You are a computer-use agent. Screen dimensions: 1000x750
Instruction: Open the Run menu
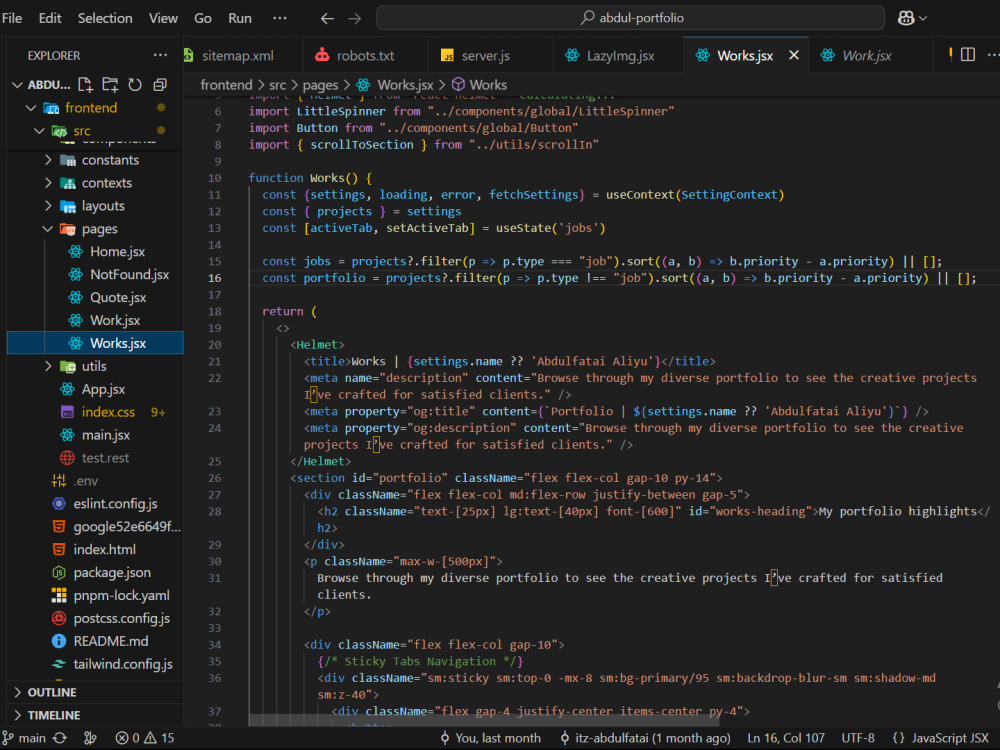pyautogui.click(x=240, y=18)
